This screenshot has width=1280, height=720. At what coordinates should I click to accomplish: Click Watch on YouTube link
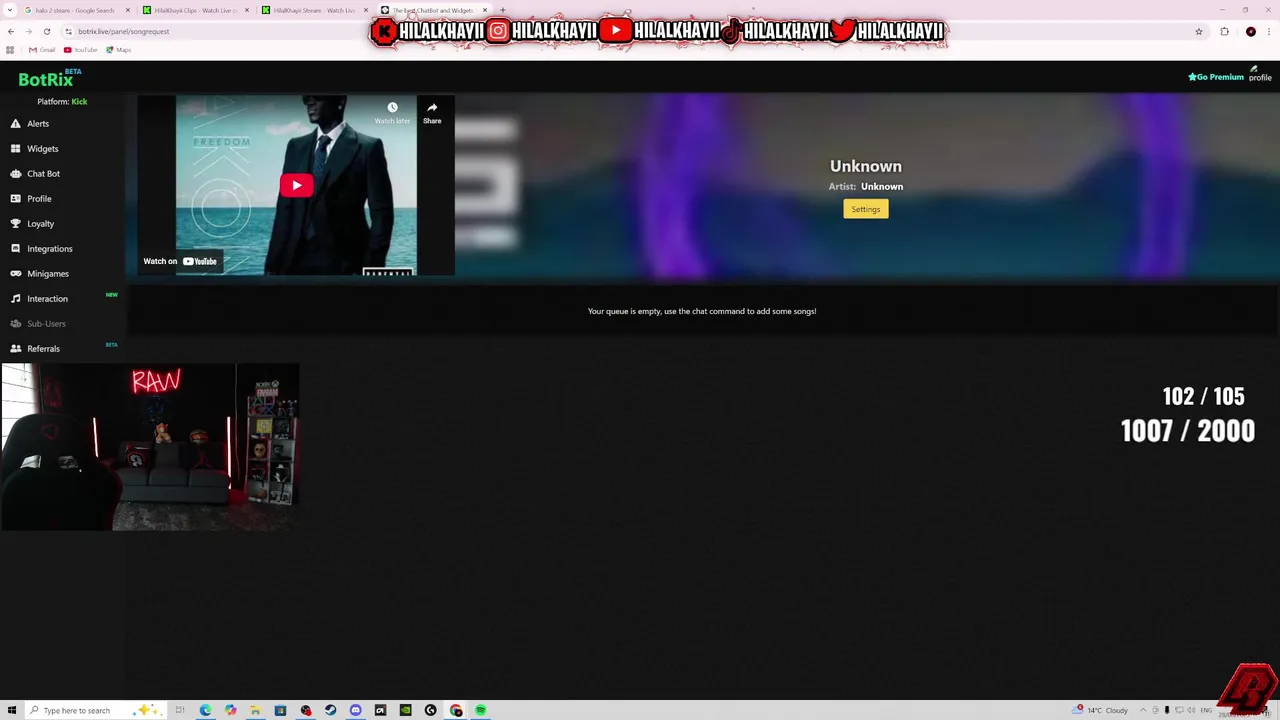pyautogui.click(x=180, y=261)
